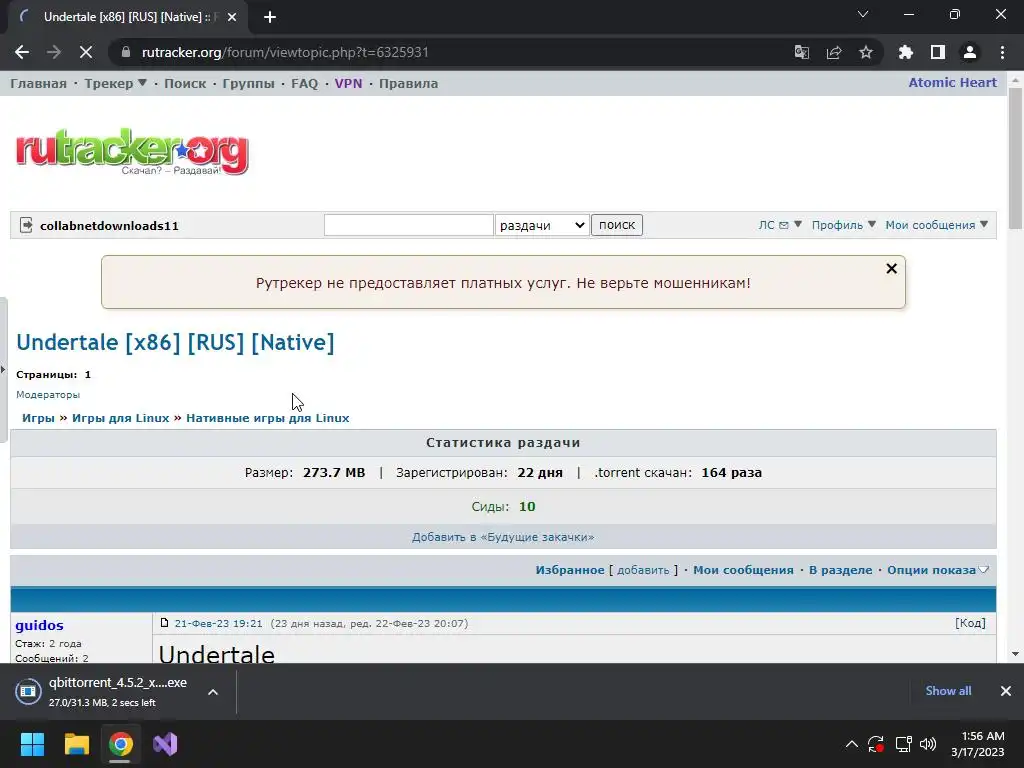This screenshot has height=768, width=1024.
Task: Bookmark this page with the star icon
Action: tap(866, 52)
